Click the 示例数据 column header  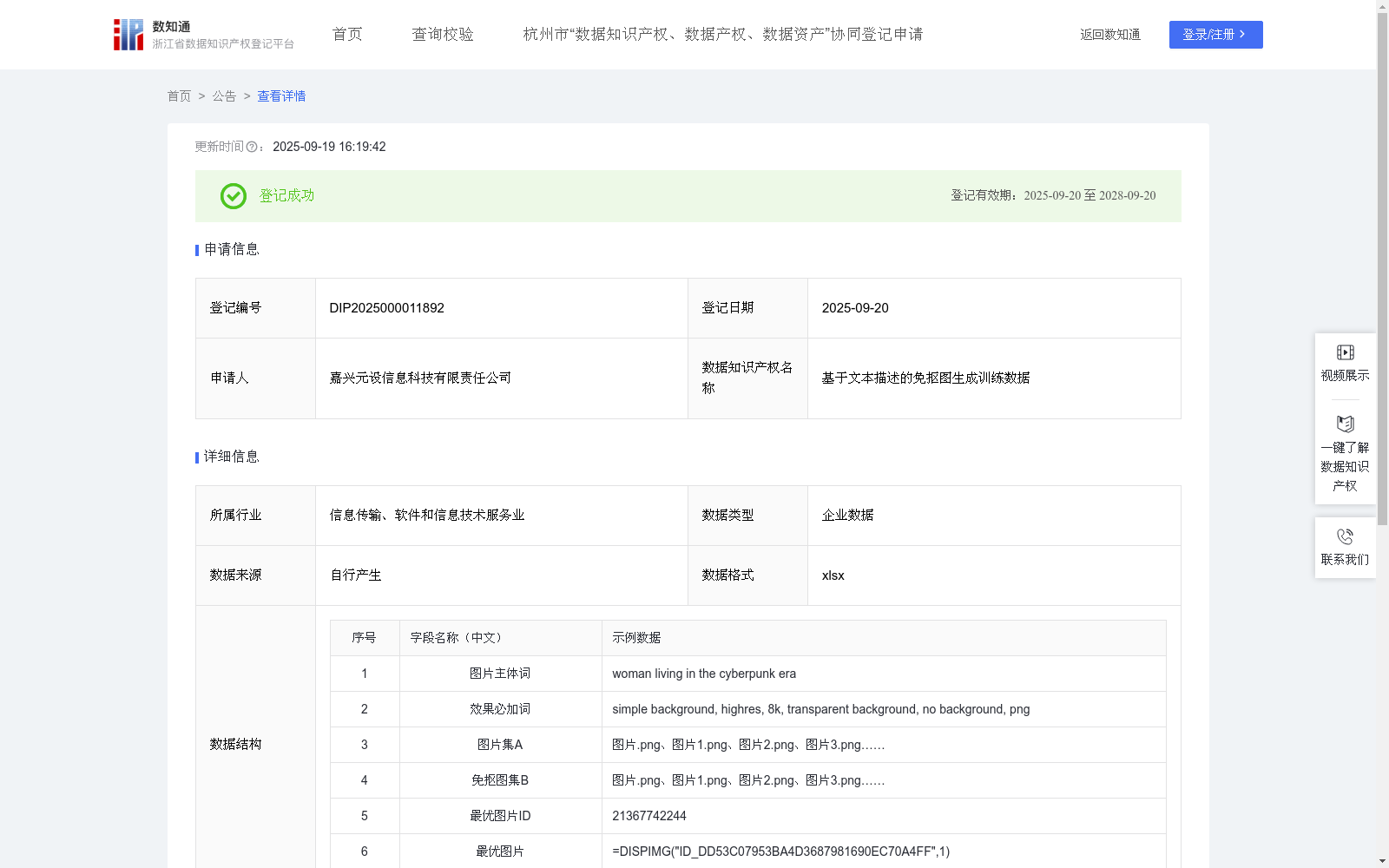point(884,638)
